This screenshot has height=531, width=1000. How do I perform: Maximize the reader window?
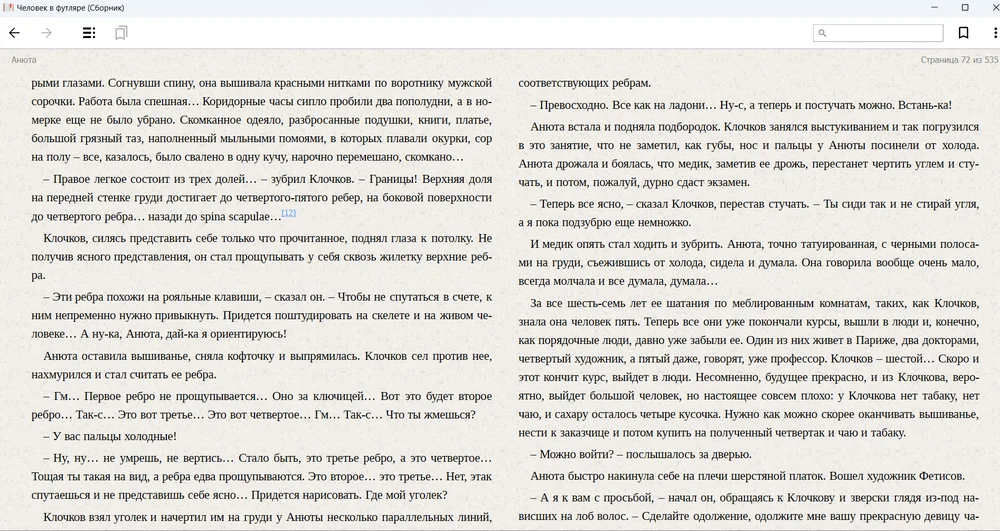965,8
